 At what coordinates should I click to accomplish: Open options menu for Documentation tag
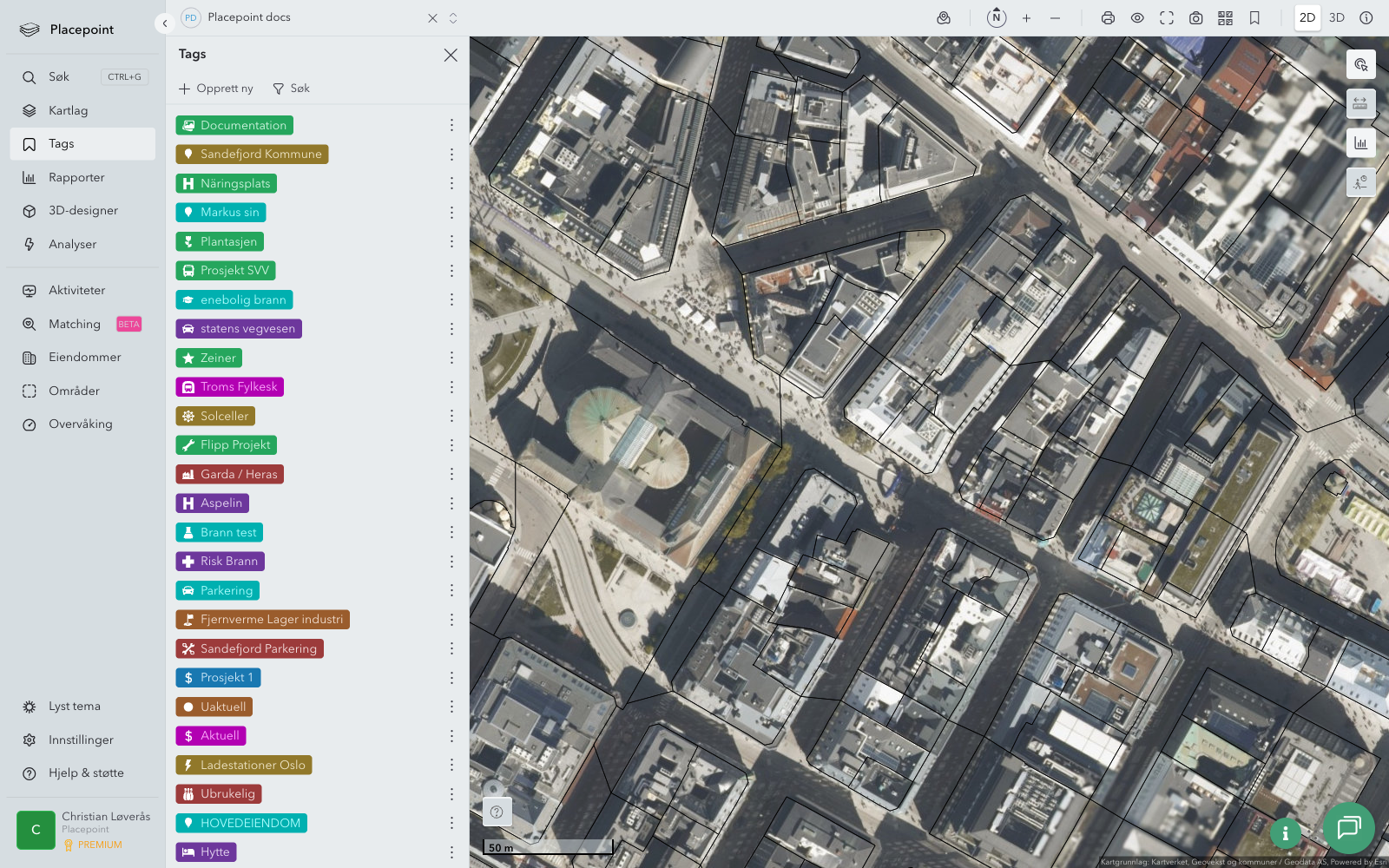[451, 125]
